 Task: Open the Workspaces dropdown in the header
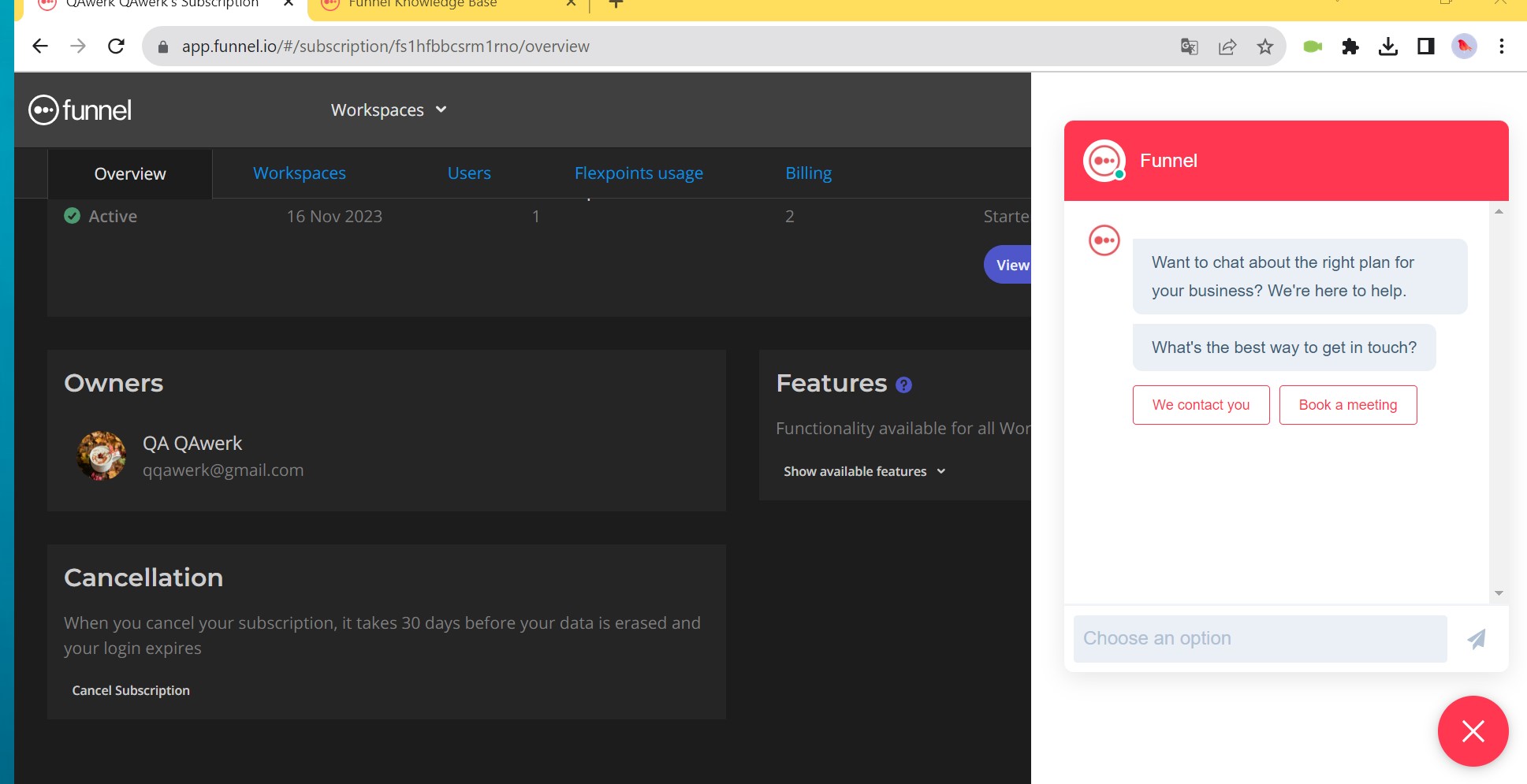tap(389, 110)
